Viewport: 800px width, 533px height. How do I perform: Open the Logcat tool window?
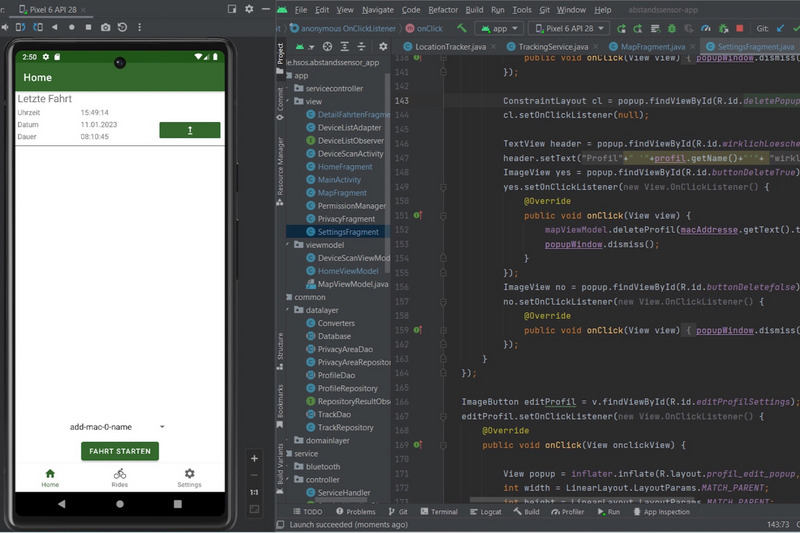point(486,512)
